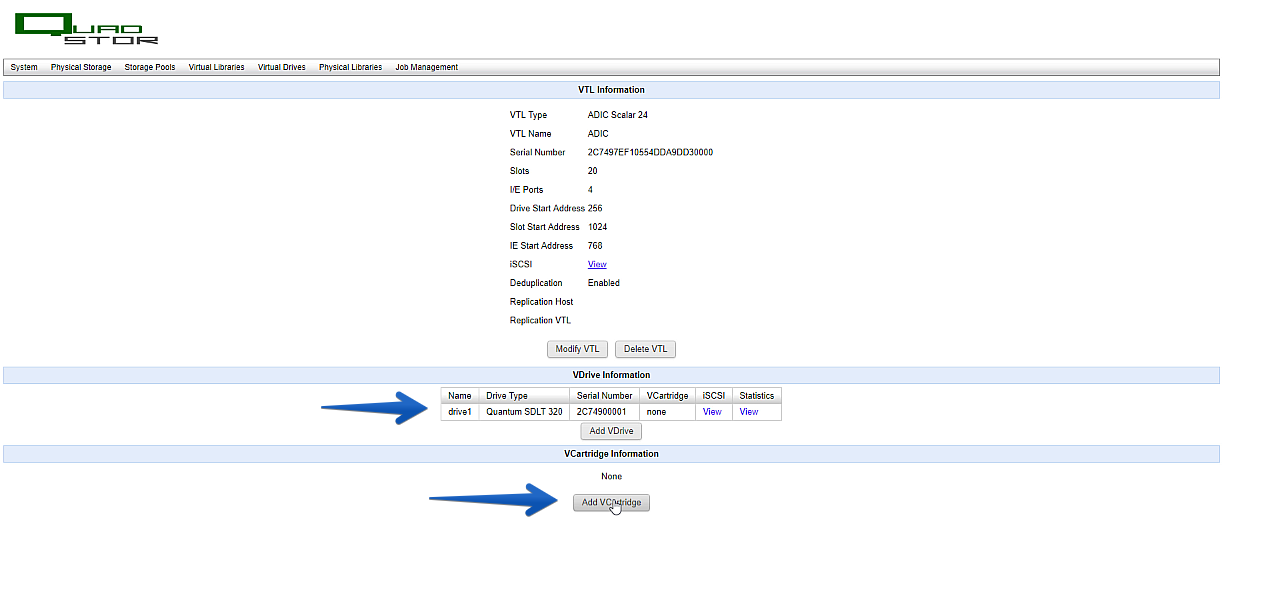Open the Virtual Drives menu
The image size is (1275, 589).
tap(282, 67)
